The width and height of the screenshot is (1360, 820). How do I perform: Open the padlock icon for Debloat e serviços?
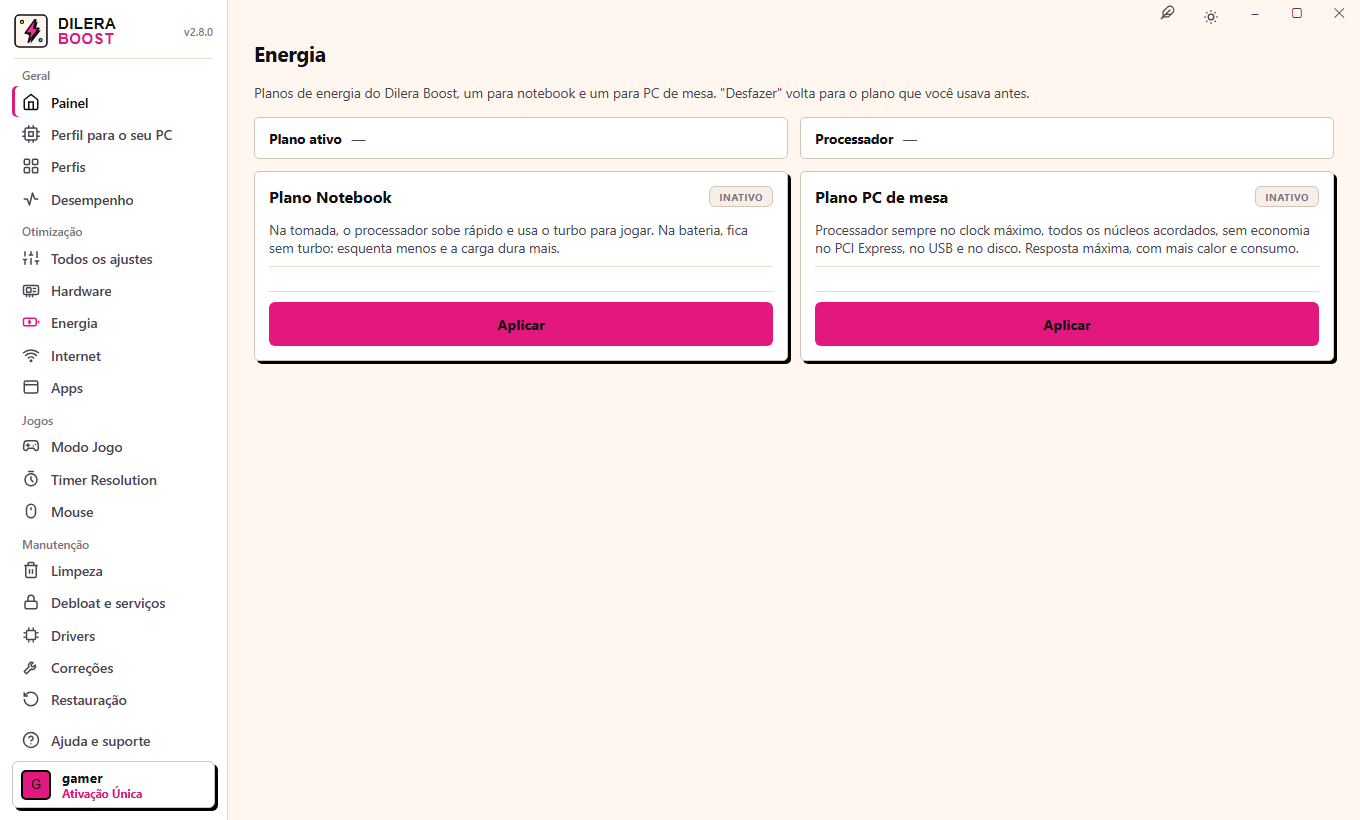(31, 603)
